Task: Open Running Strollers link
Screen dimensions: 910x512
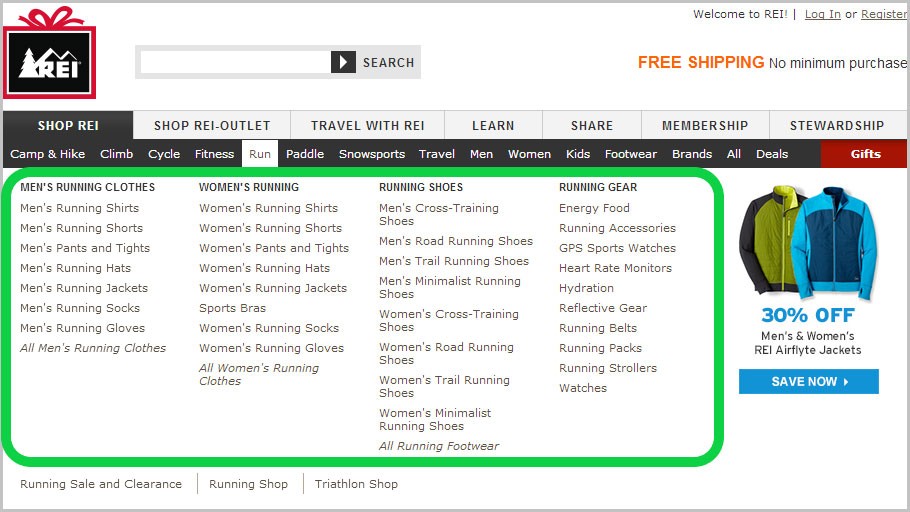Action: (x=608, y=368)
